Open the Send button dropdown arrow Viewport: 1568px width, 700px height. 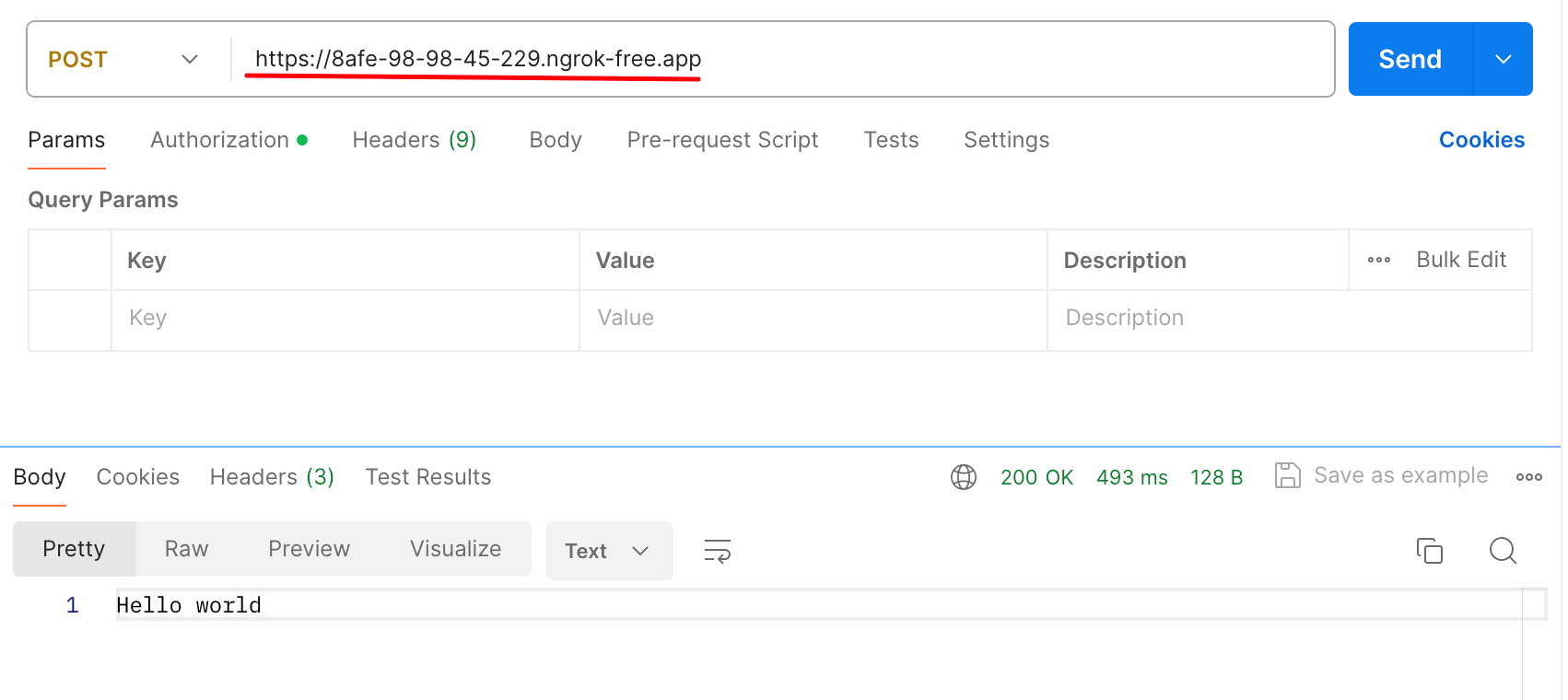[1504, 59]
